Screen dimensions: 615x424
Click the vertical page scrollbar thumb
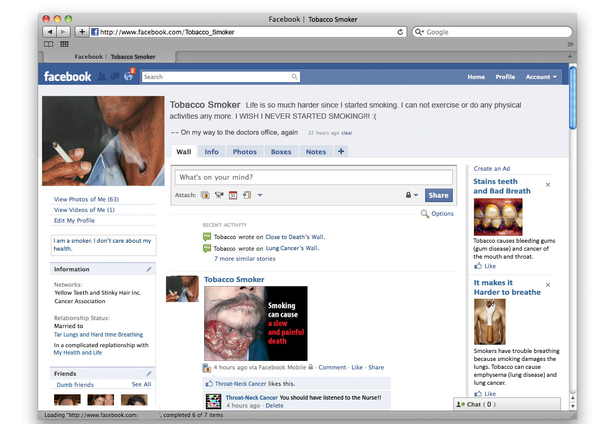pyautogui.click(x=573, y=98)
